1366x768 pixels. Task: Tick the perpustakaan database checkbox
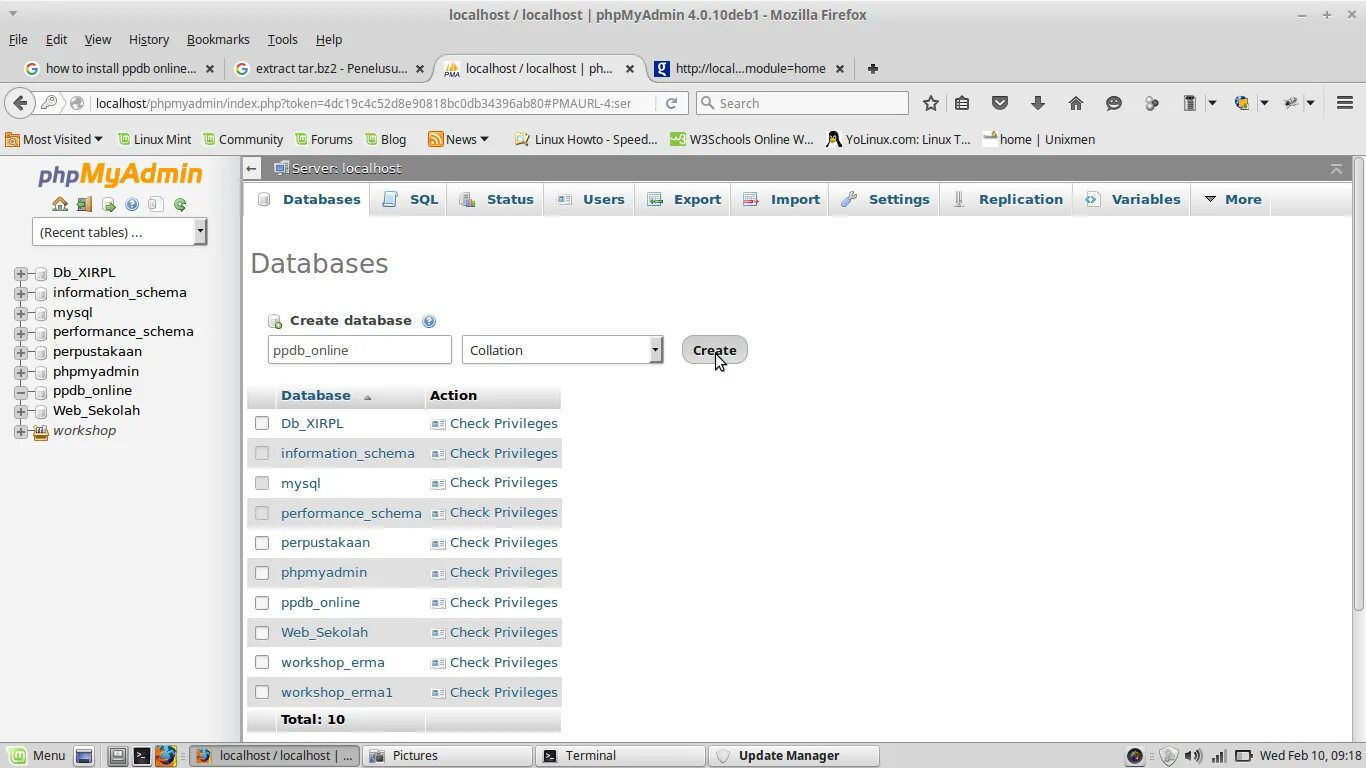point(262,543)
